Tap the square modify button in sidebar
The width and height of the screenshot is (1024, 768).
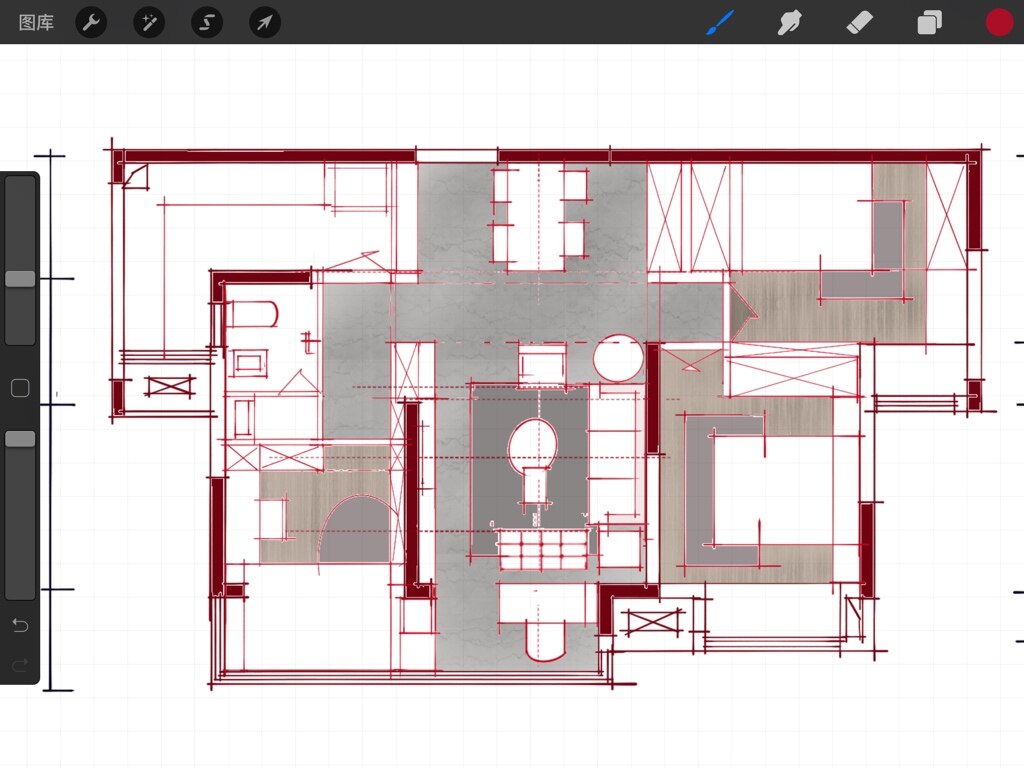coord(20,389)
